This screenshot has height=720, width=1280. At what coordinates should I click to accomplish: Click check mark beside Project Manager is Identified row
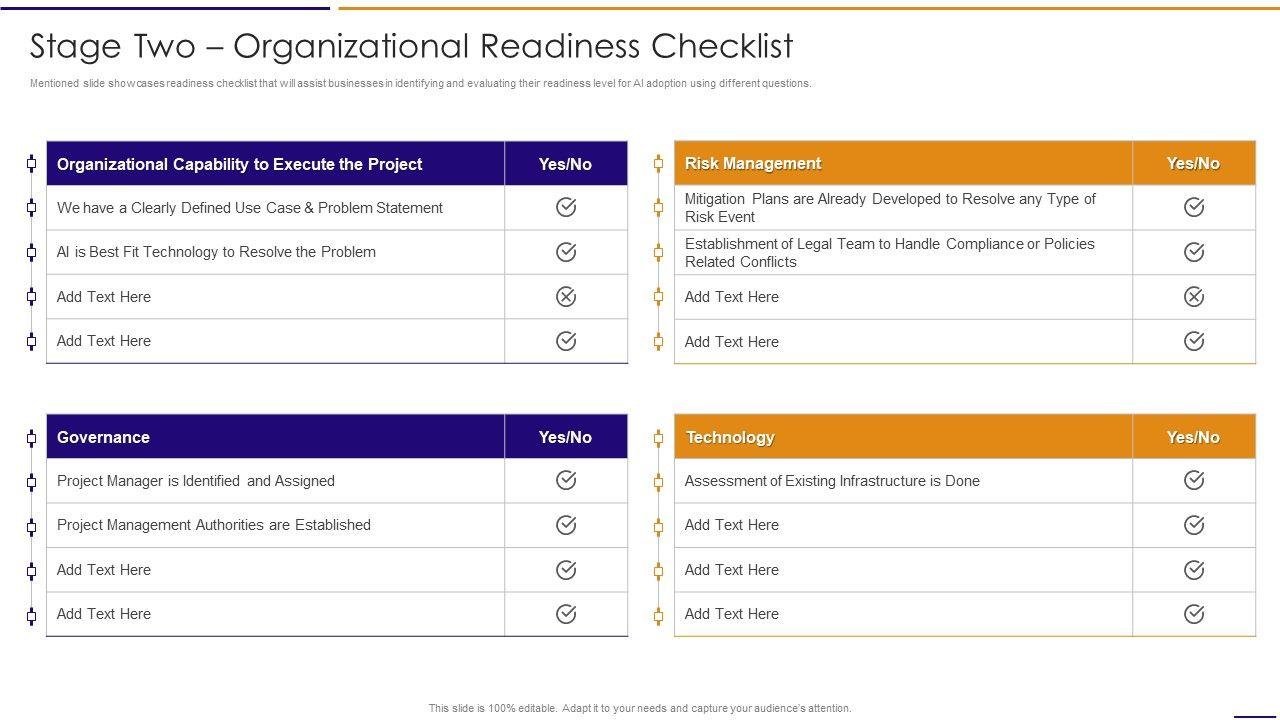click(566, 481)
